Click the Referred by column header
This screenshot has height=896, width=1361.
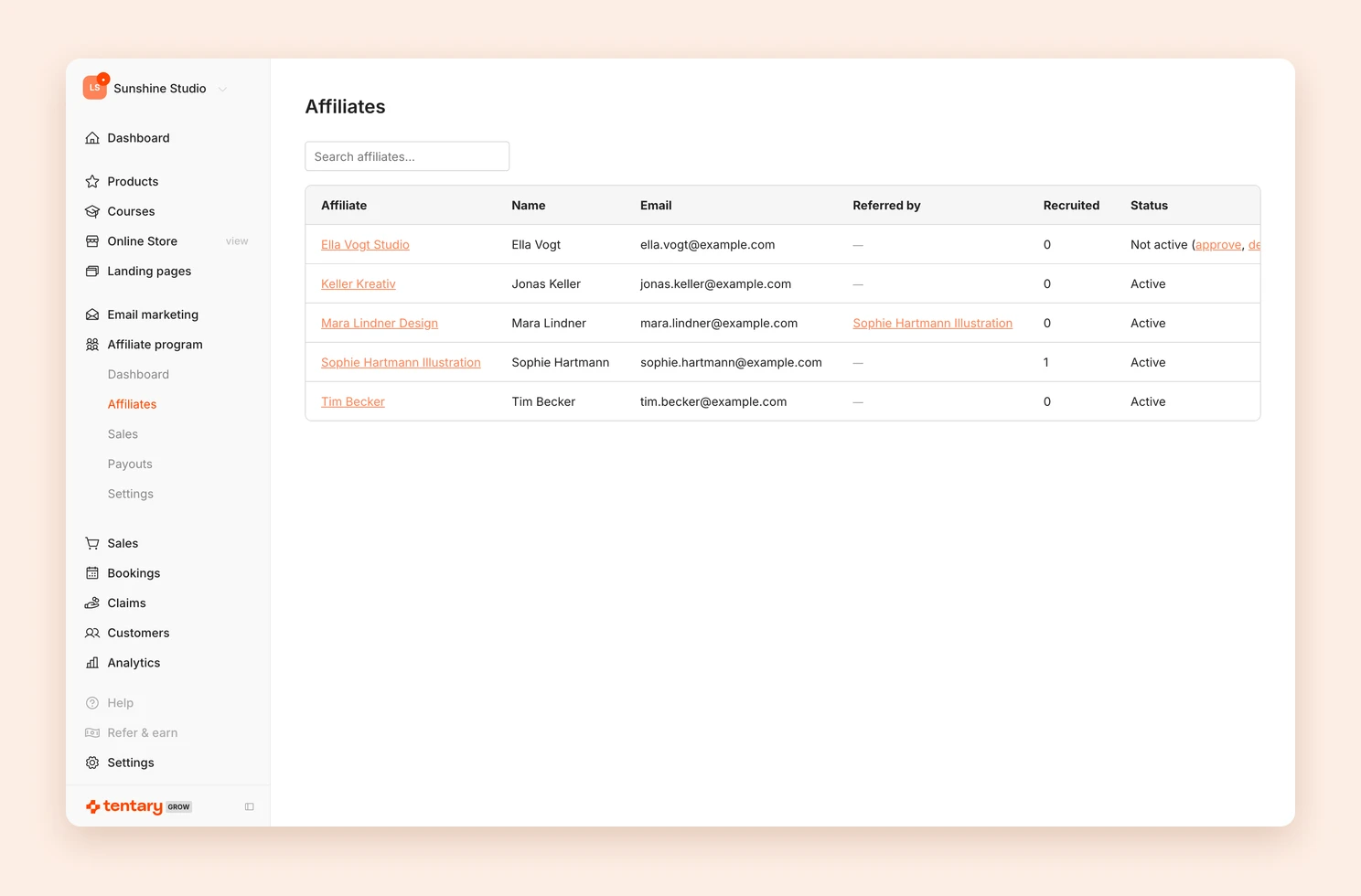[x=886, y=206]
